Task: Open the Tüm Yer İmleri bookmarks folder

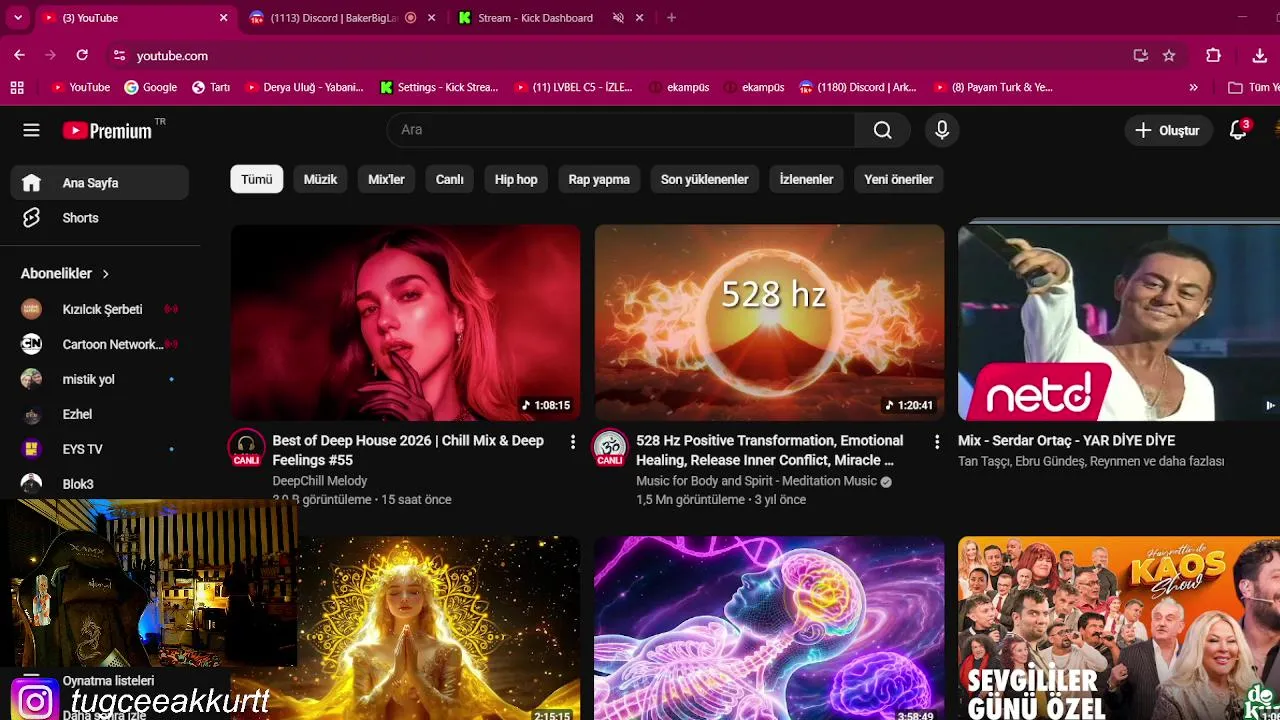Action: click(1255, 87)
